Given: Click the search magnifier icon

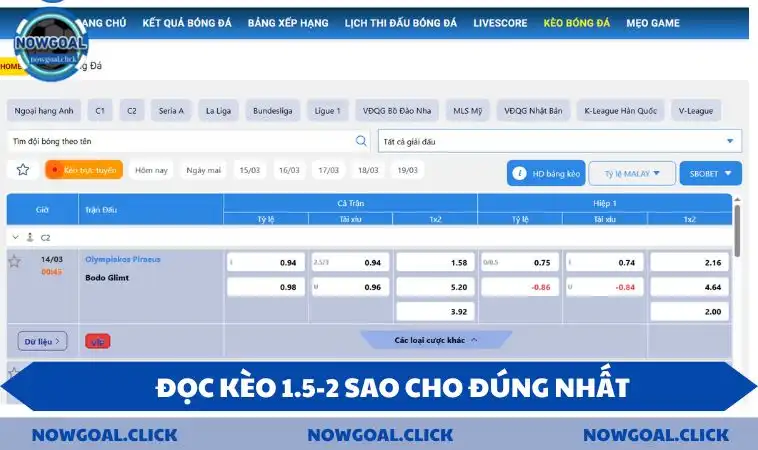Looking at the screenshot, I should (362, 141).
